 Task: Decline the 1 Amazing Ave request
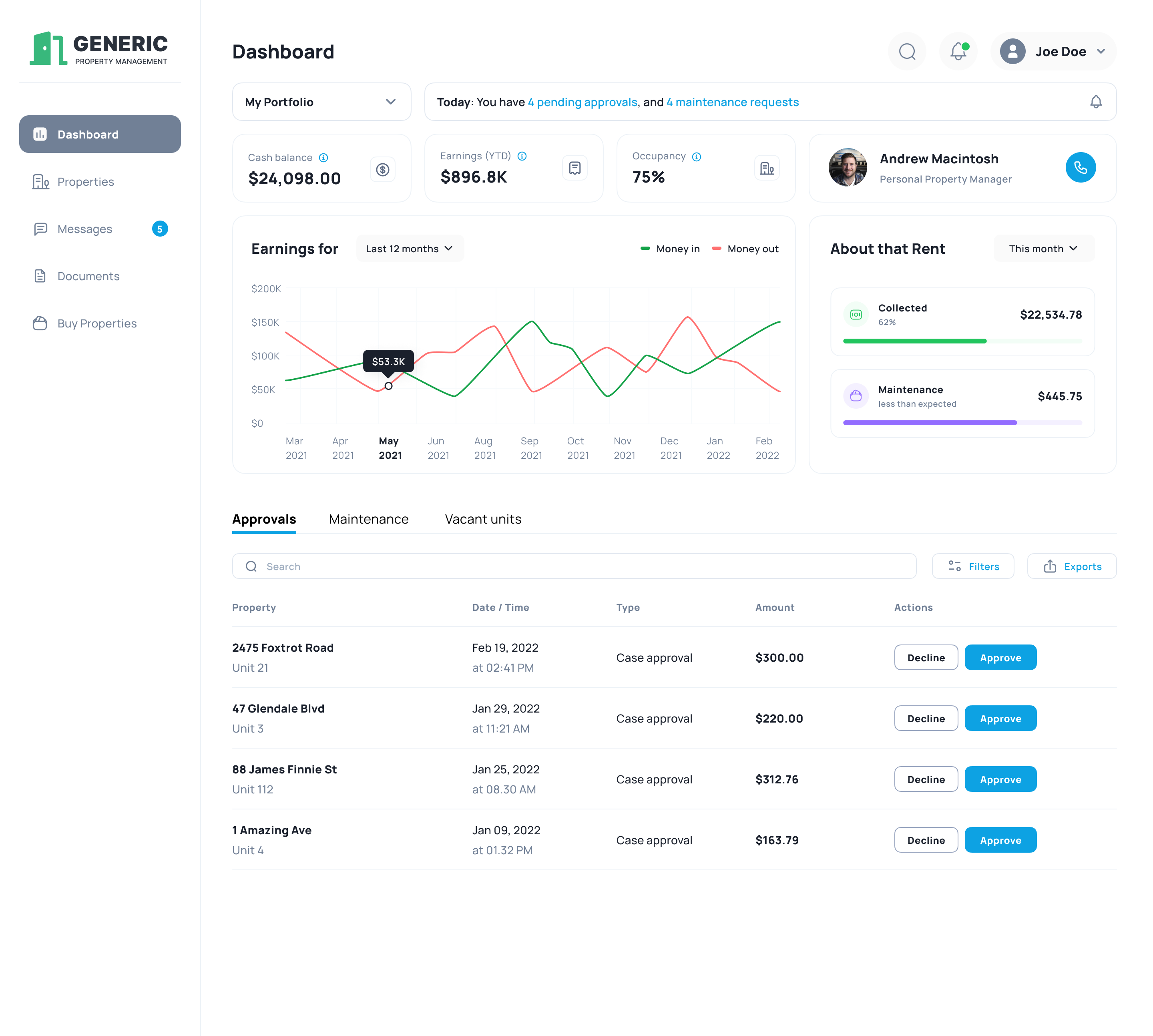(x=925, y=840)
